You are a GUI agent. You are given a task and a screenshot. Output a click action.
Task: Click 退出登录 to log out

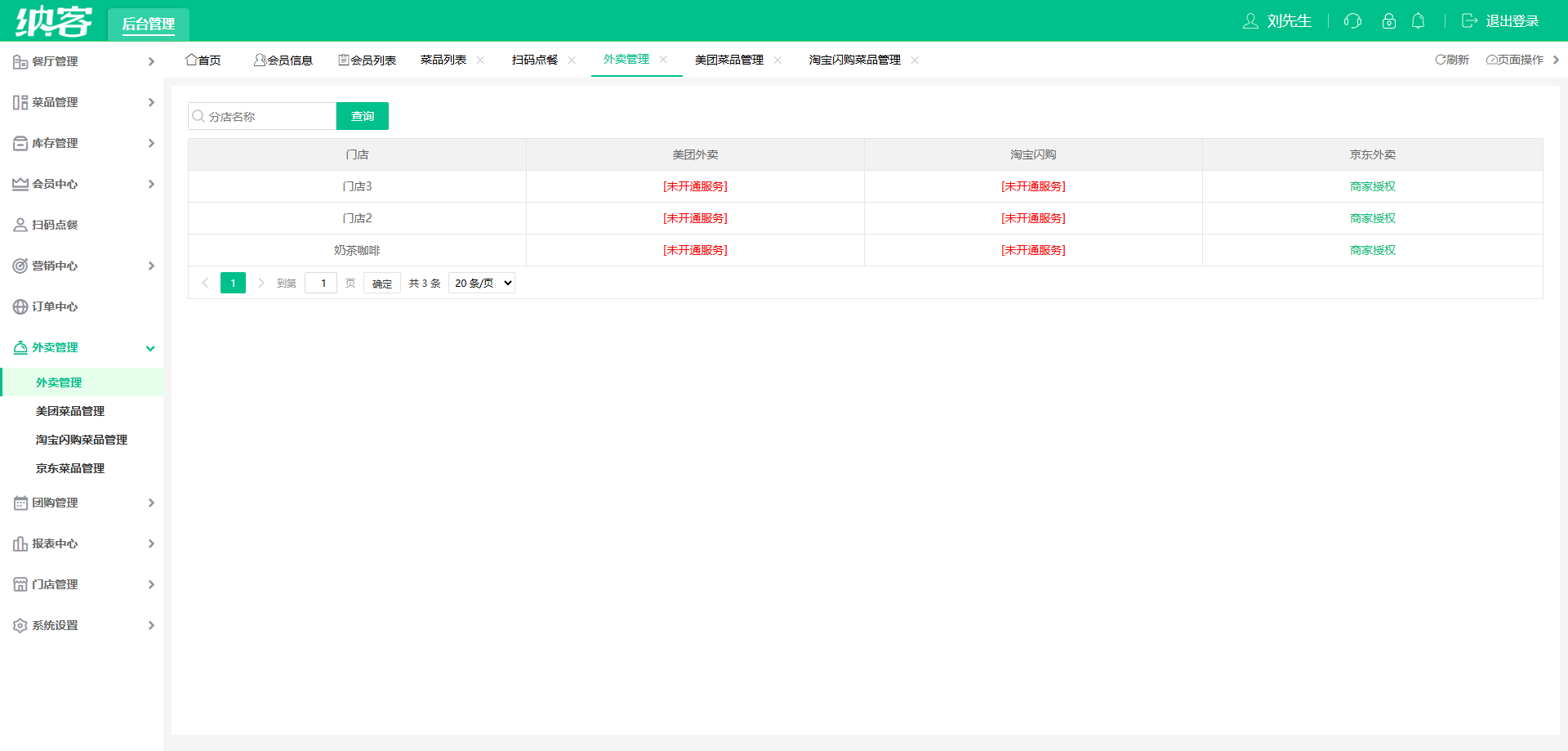click(1500, 21)
